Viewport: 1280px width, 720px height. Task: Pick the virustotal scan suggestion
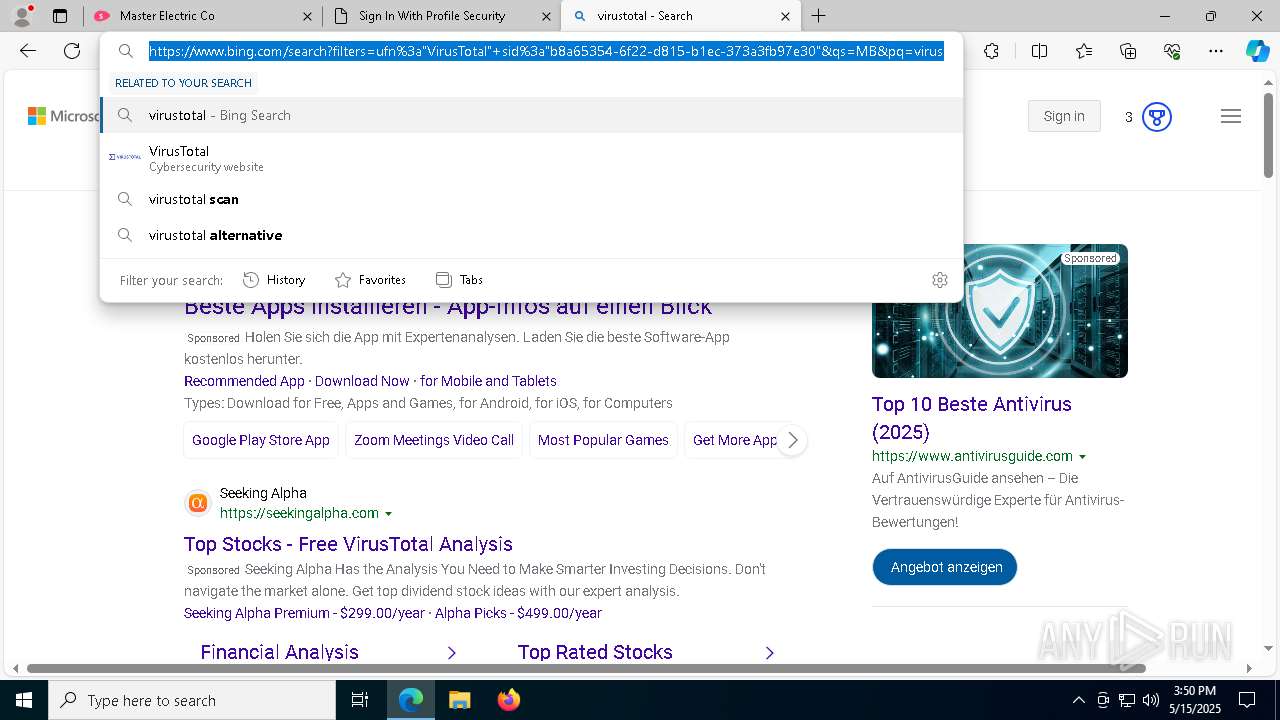pos(531,199)
